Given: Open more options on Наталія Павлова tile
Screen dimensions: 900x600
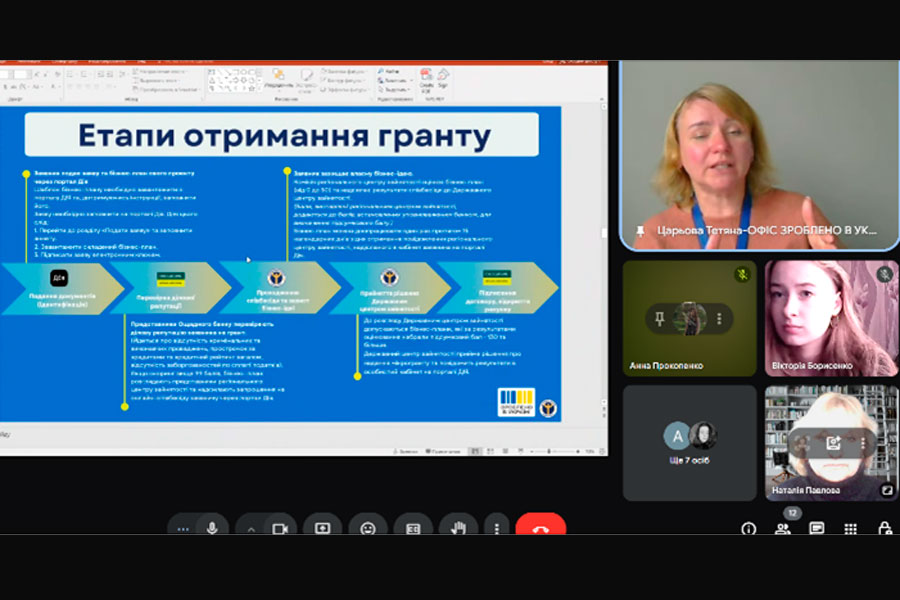Looking at the screenshot, I should click(x=863, y=443).
